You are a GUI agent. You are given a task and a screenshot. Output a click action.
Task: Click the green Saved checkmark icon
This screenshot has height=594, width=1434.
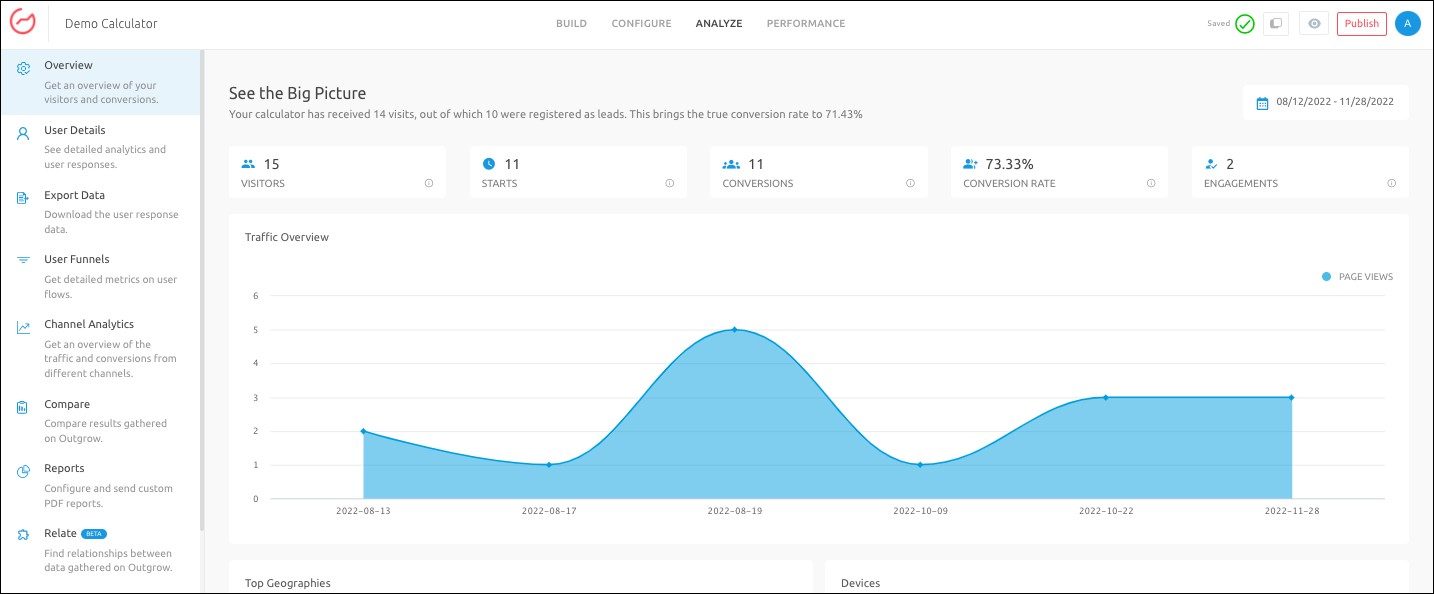click(x=1244, y=24)
